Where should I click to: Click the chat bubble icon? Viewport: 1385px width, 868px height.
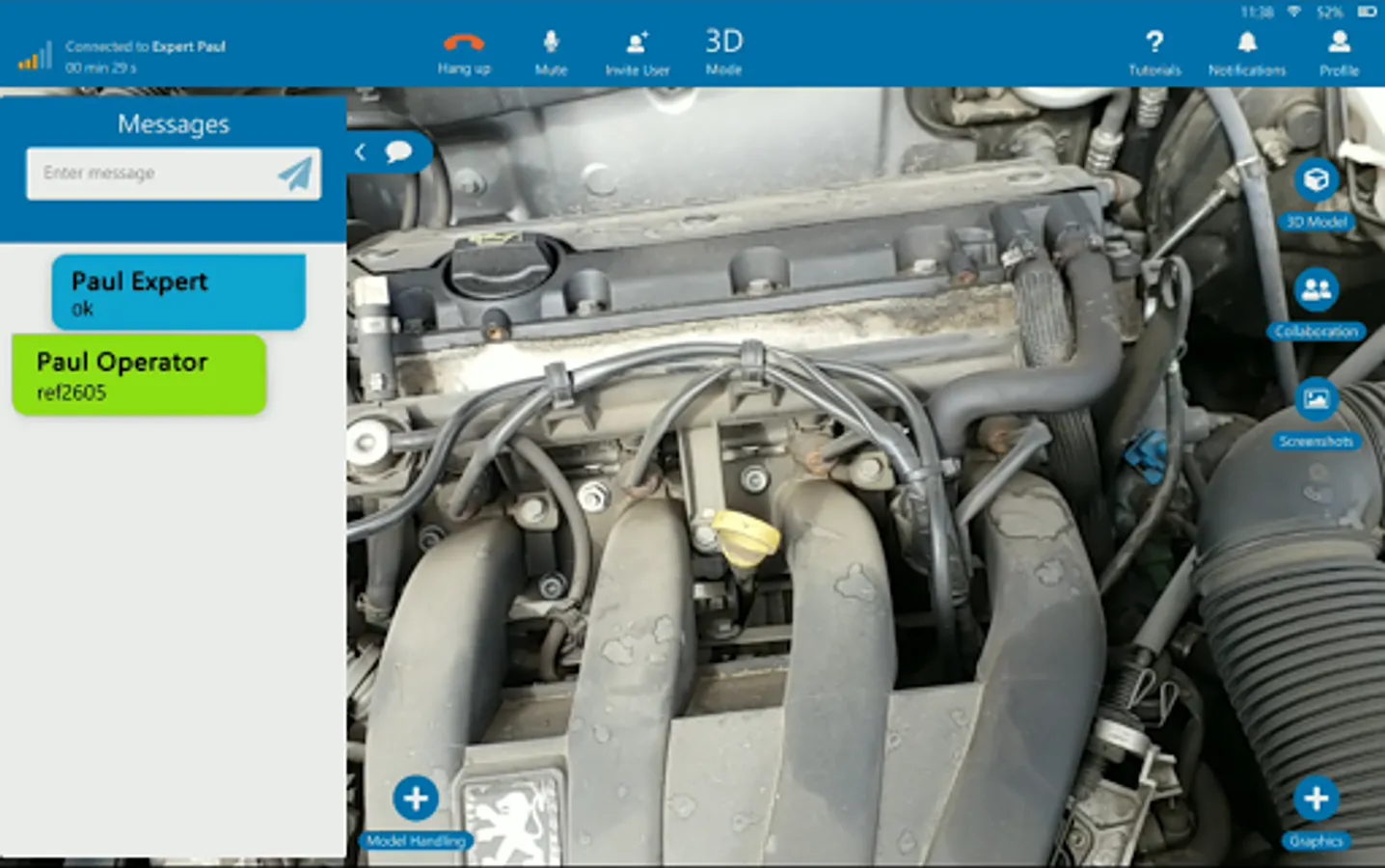click(398, 151)
